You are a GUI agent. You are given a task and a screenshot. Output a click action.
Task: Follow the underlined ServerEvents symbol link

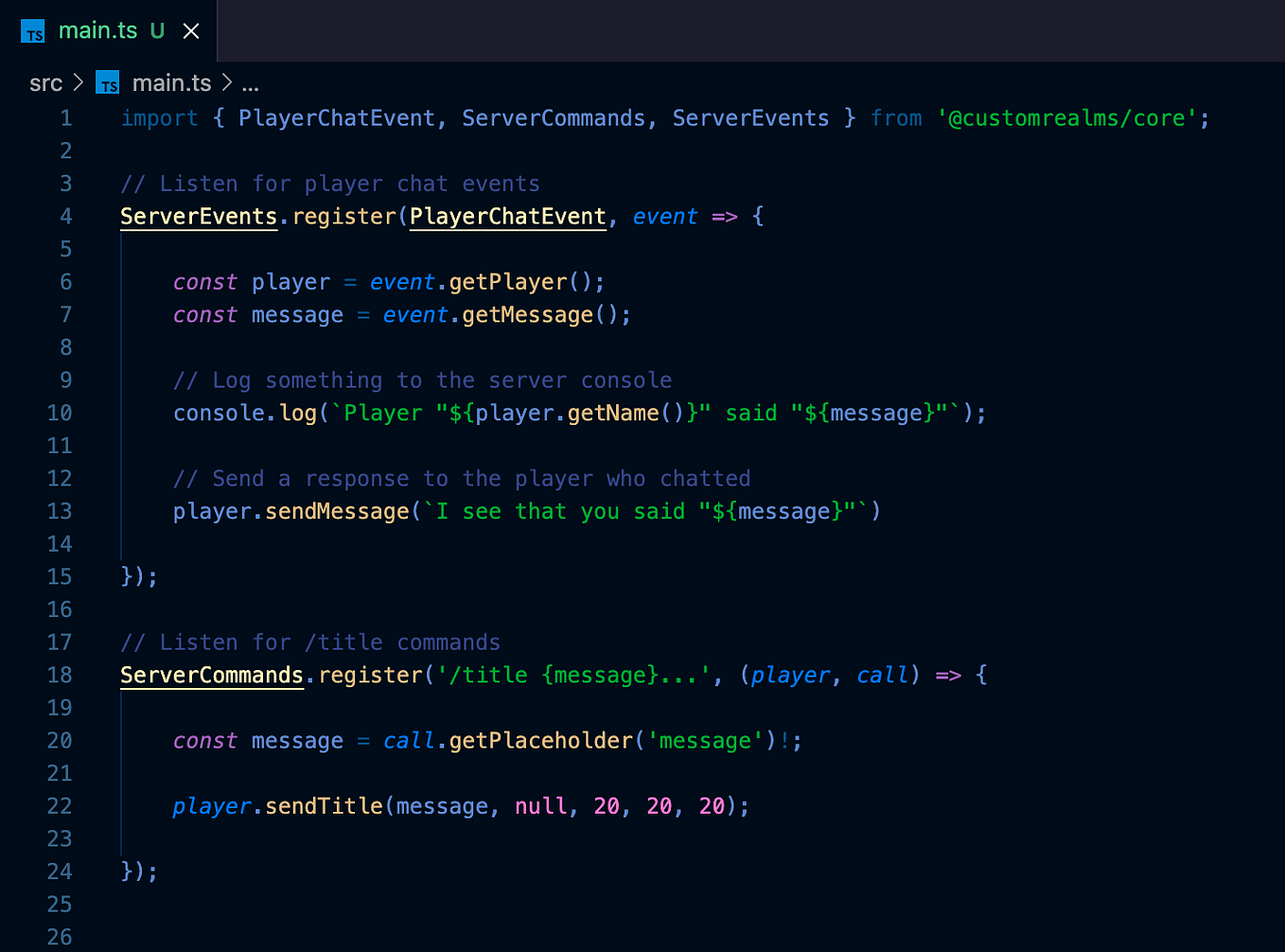[198, 216]
